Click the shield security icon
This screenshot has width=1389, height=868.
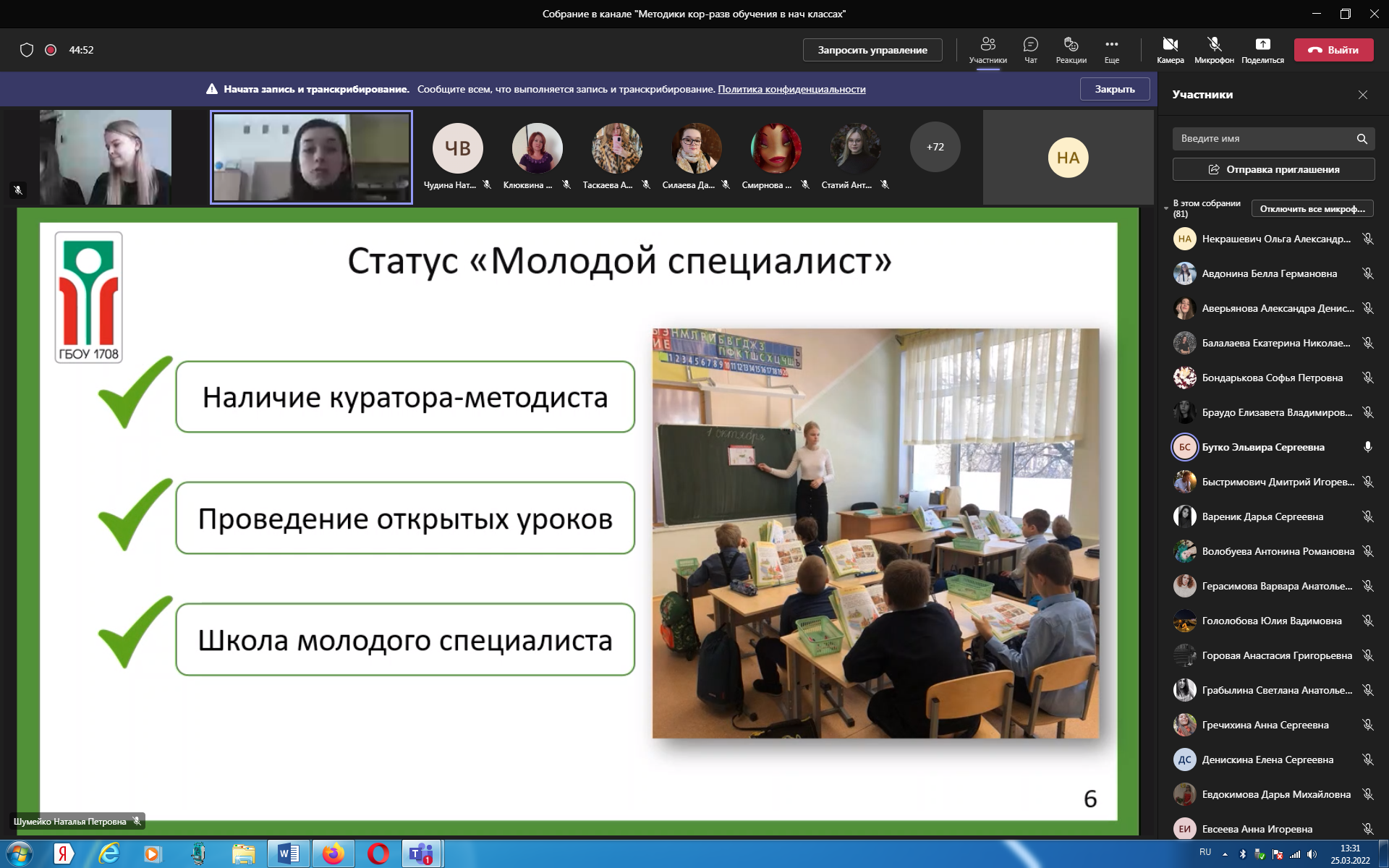(x=27, y=50)
